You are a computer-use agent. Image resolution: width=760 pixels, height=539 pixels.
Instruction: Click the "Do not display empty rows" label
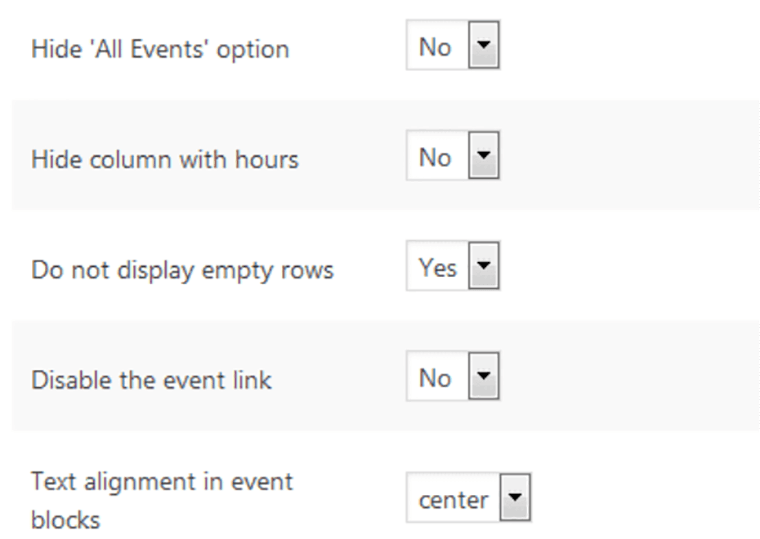pos(182,270)
